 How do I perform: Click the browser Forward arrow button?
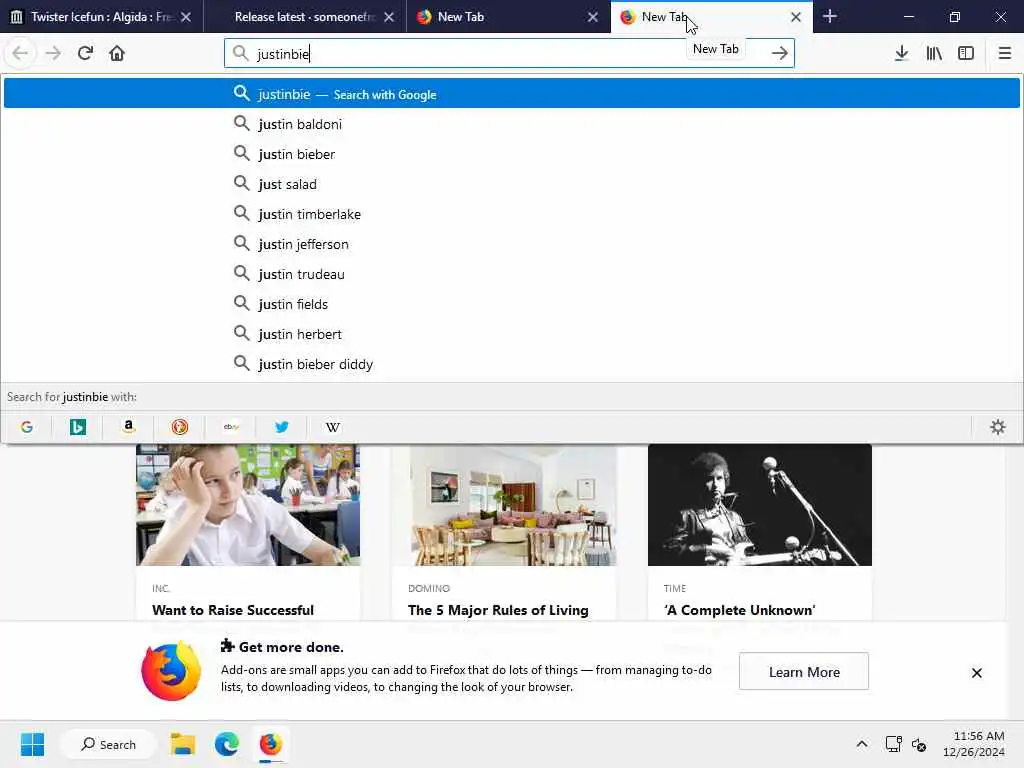pos(53,54)
